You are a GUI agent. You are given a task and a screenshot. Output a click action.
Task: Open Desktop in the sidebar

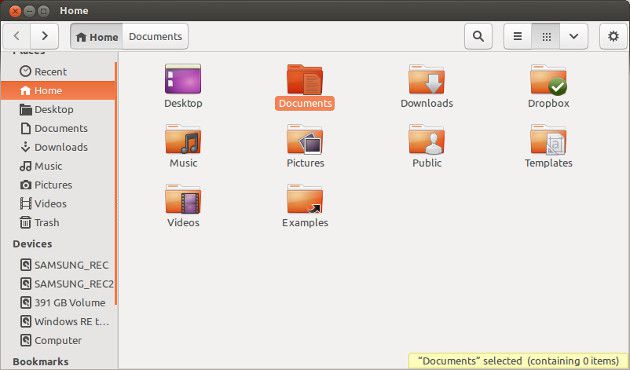tap(58, 109)
